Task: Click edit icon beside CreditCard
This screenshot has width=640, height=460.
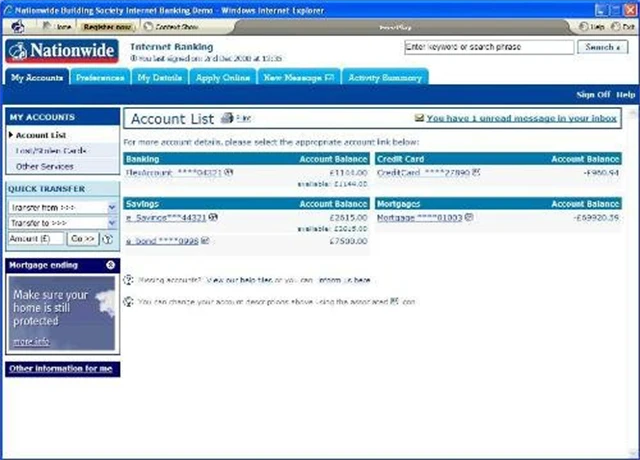Action: point(476,172)
